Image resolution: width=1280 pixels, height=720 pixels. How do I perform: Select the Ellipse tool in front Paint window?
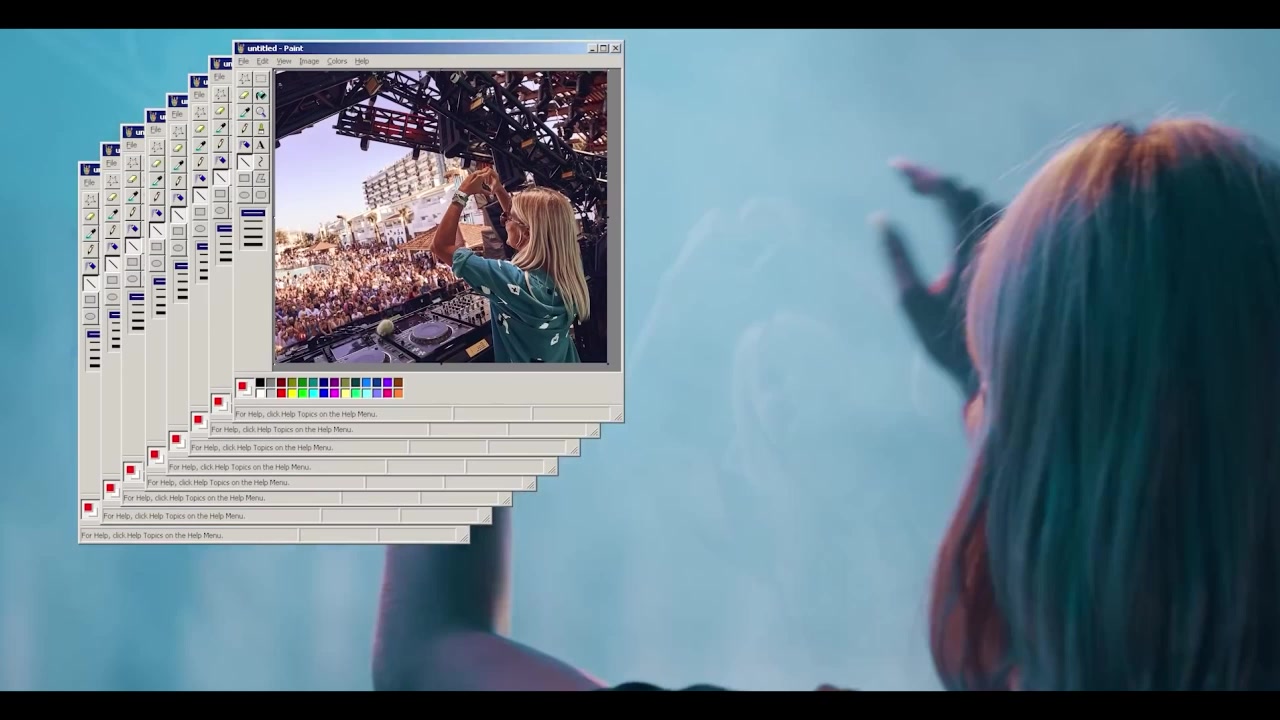click(244, 195)
